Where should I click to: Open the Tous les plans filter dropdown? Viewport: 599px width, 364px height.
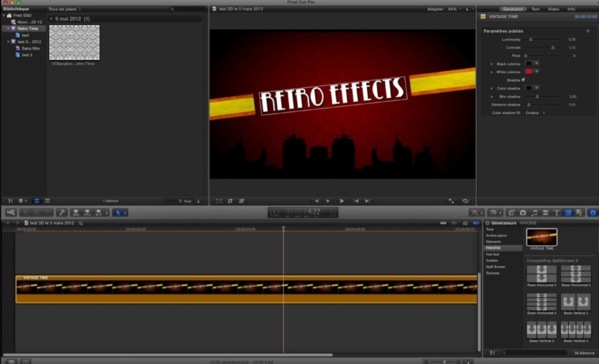65,9
